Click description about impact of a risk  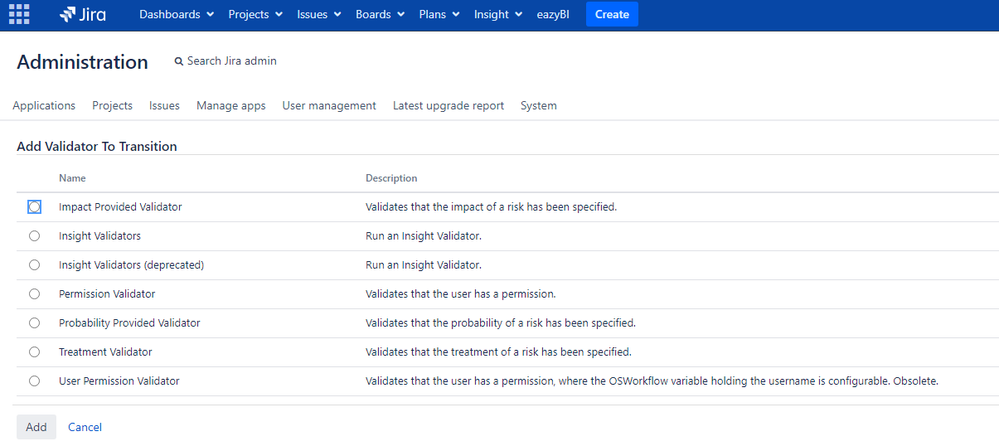coord(491,207)
